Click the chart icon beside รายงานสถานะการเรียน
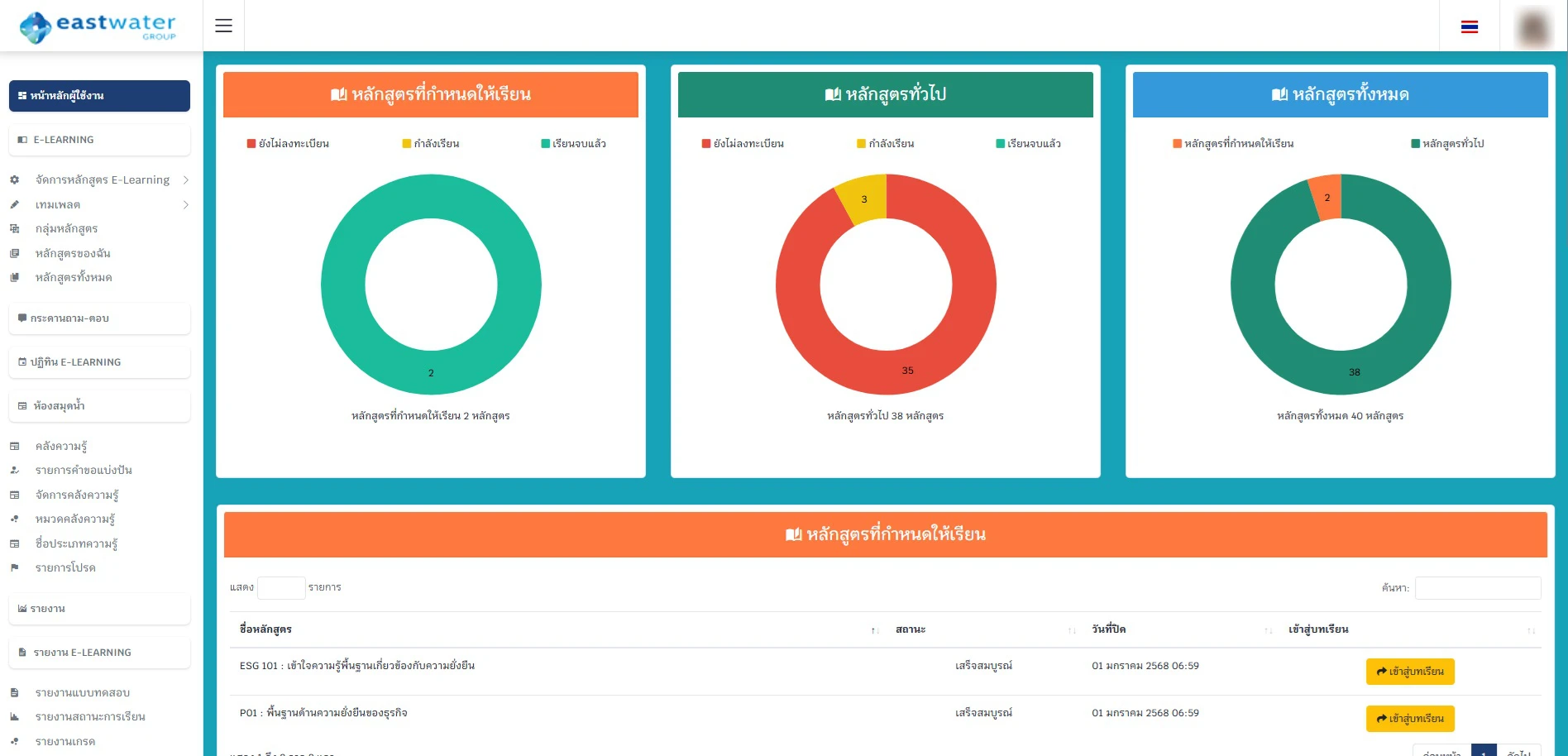Viewport: 1568px width, 756px height. point(14,717)
